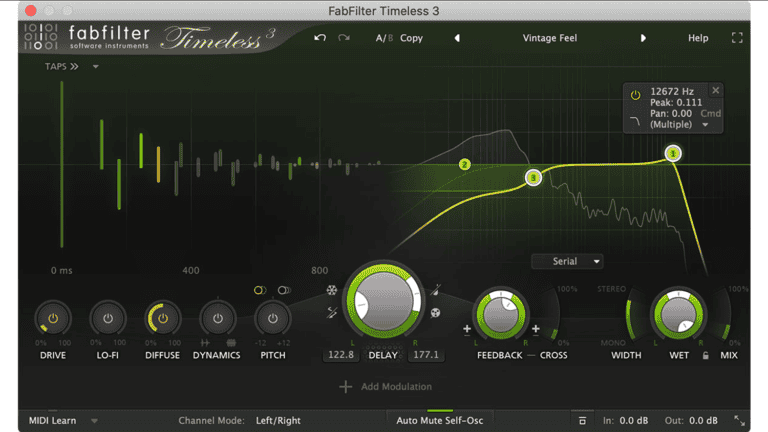Click the FabFilter logo icon
The width and height of the screenshot is (768, 432).
(x=41, y=37)
